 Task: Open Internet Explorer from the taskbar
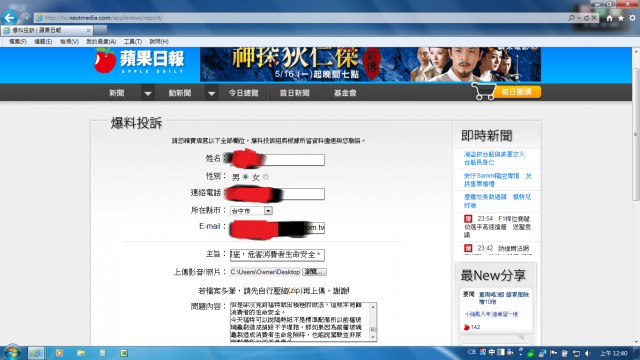[36, 353]
